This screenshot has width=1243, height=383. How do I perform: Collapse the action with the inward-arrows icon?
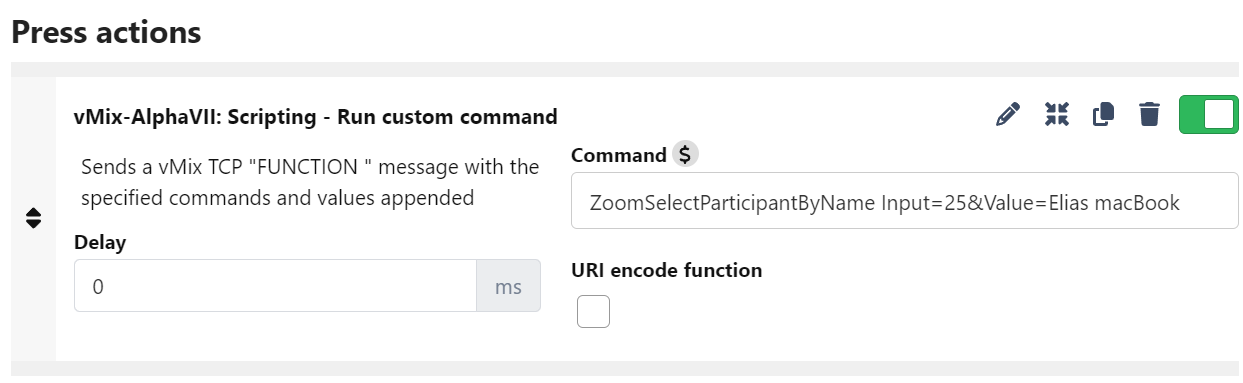[1056, 115]
